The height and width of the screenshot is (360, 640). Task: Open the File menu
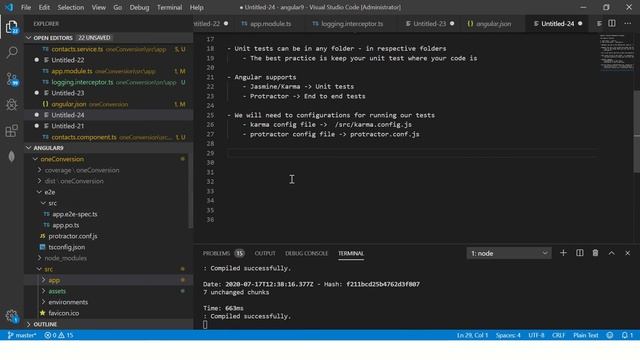(x=26, y=7)
